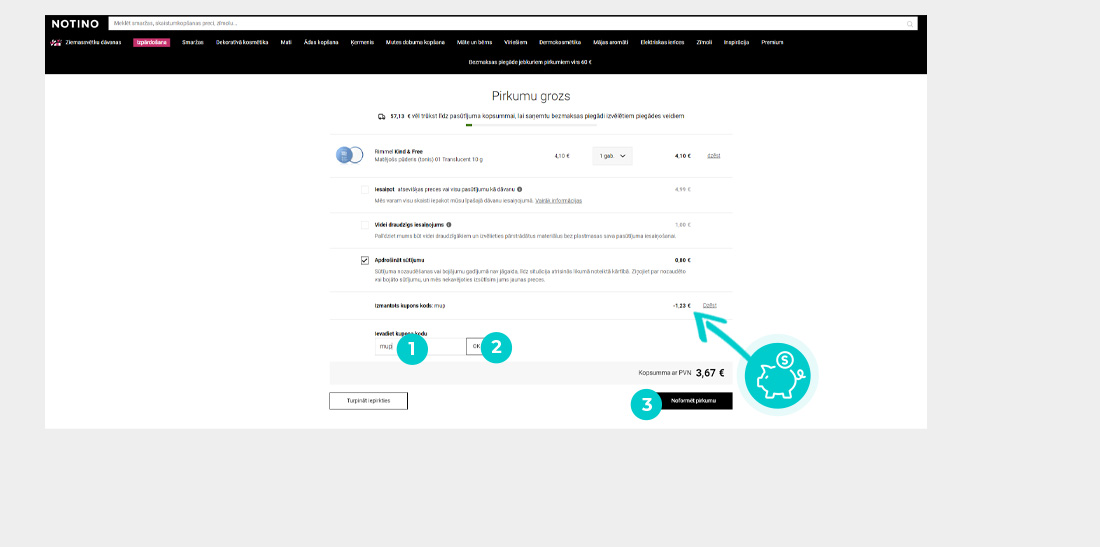Go to the Izpārdošana sale section
Viewport: 1100px width, 547px height.
click(x=151, y=43)
